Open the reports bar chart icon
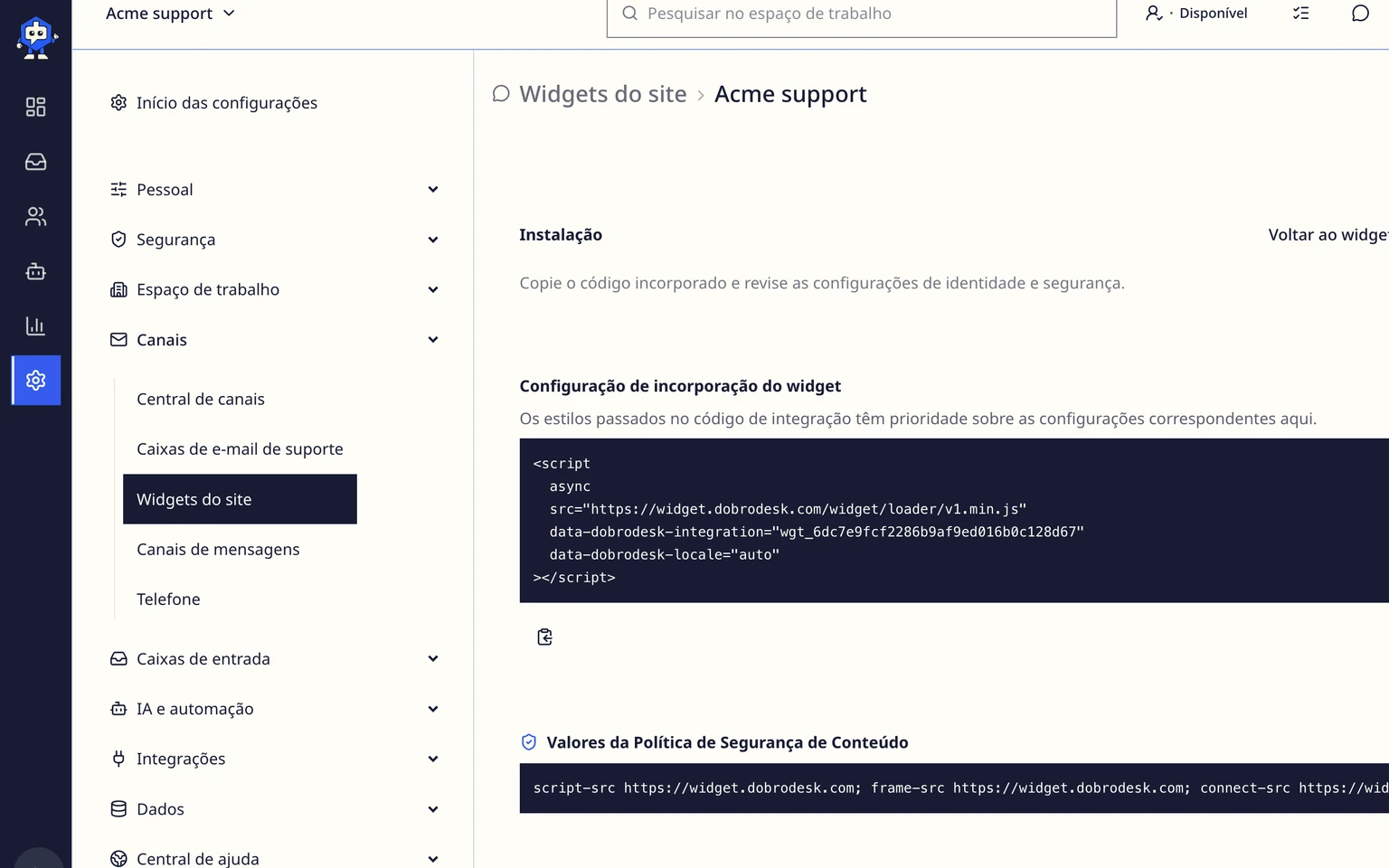 click(x=35, y=325)
